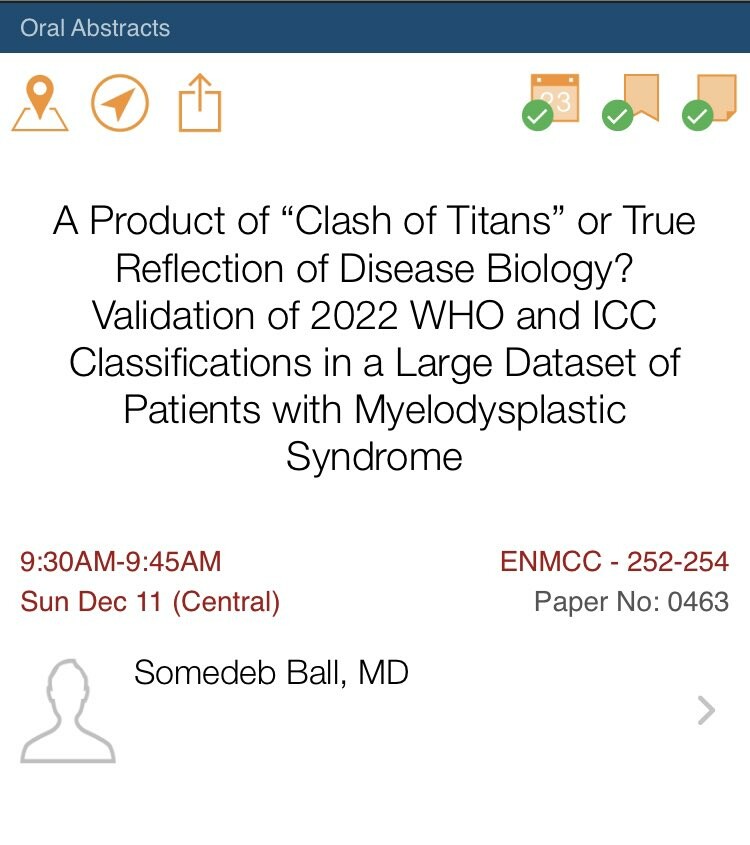Image resolution: width=750 pixels, height=845 pixels.
Task: Open Somedeb Ball, MD speaker entry
Action: click(271, 673)
